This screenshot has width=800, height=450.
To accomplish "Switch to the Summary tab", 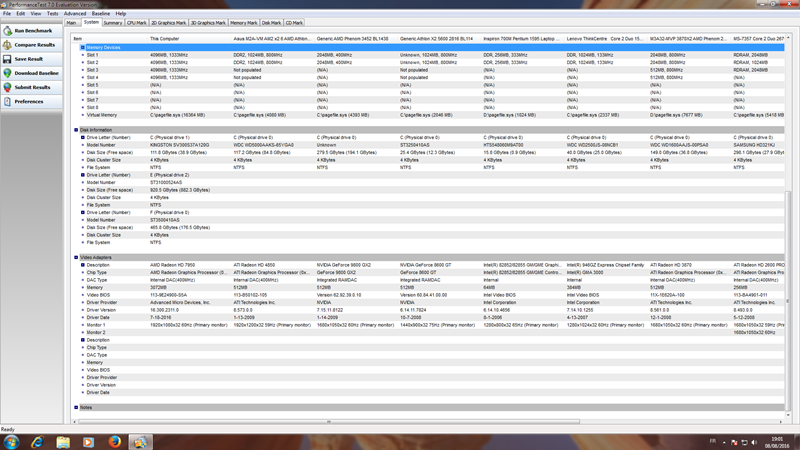I will (x=112, y=23).
